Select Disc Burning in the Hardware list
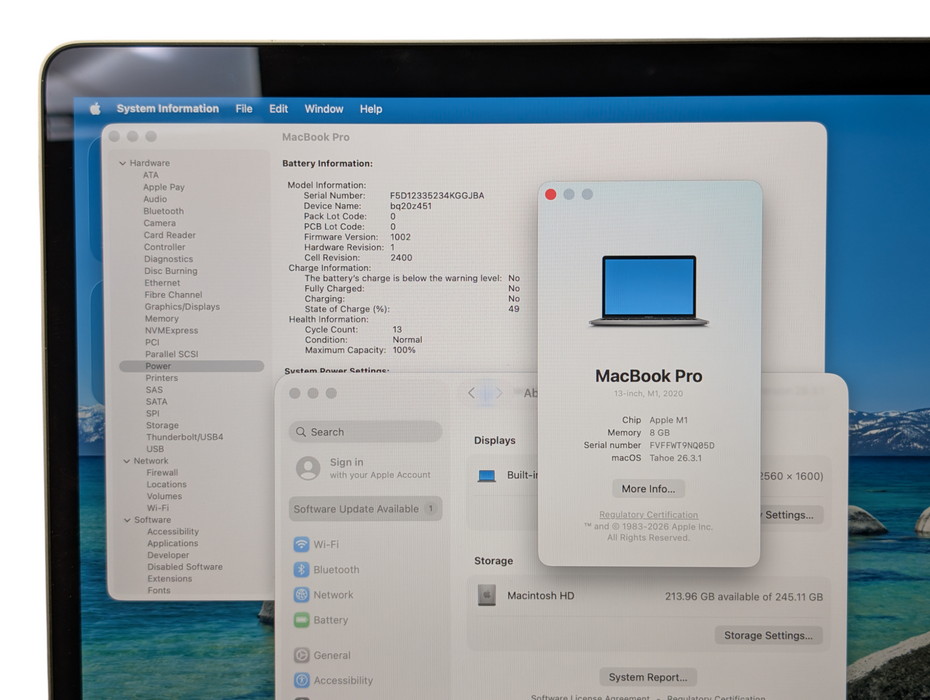930x700 pixels. tap(171, 271)
